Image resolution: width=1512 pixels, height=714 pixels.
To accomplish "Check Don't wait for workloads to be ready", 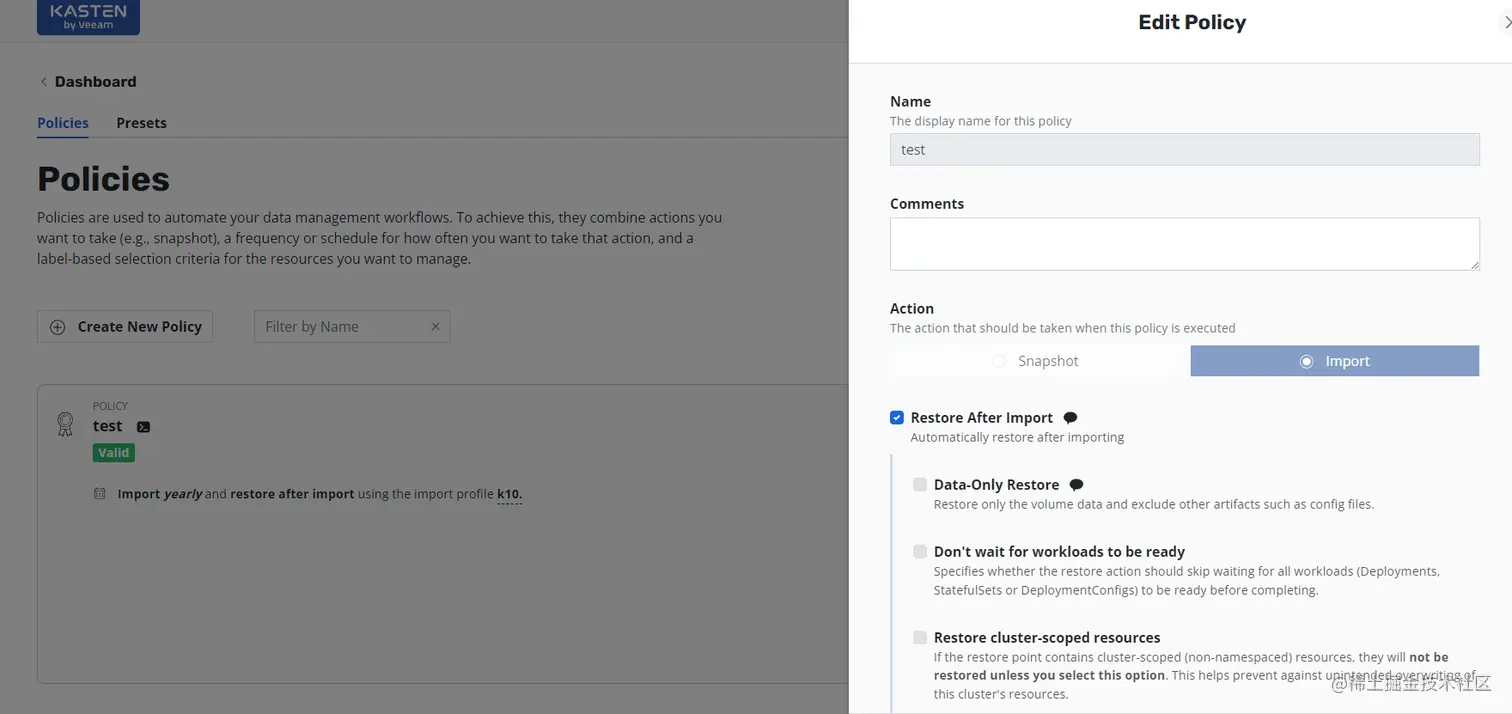I will click(x=920, y=552).
